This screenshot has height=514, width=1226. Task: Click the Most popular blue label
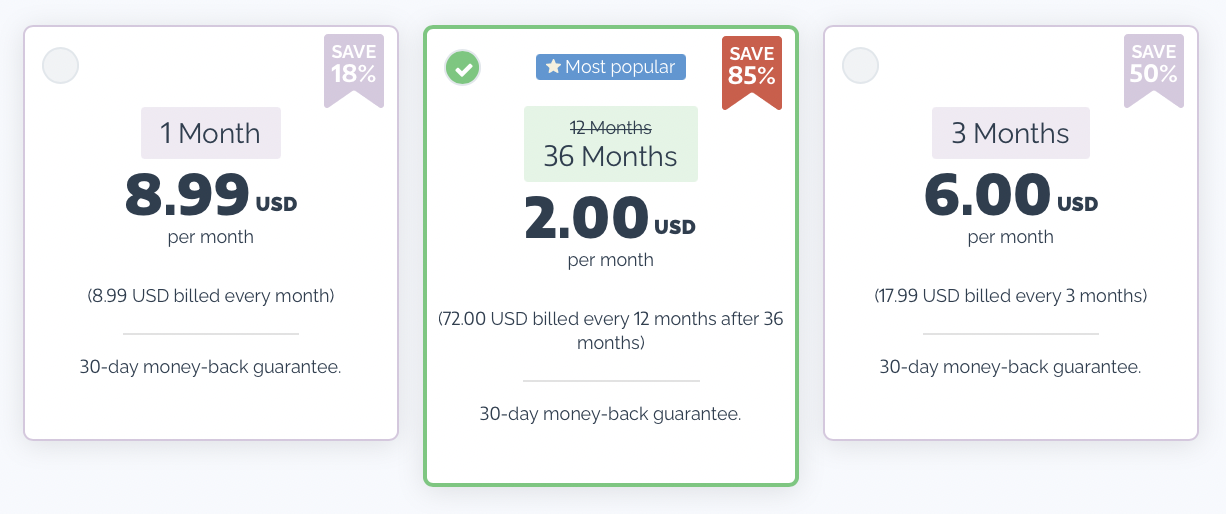(611, 67)
